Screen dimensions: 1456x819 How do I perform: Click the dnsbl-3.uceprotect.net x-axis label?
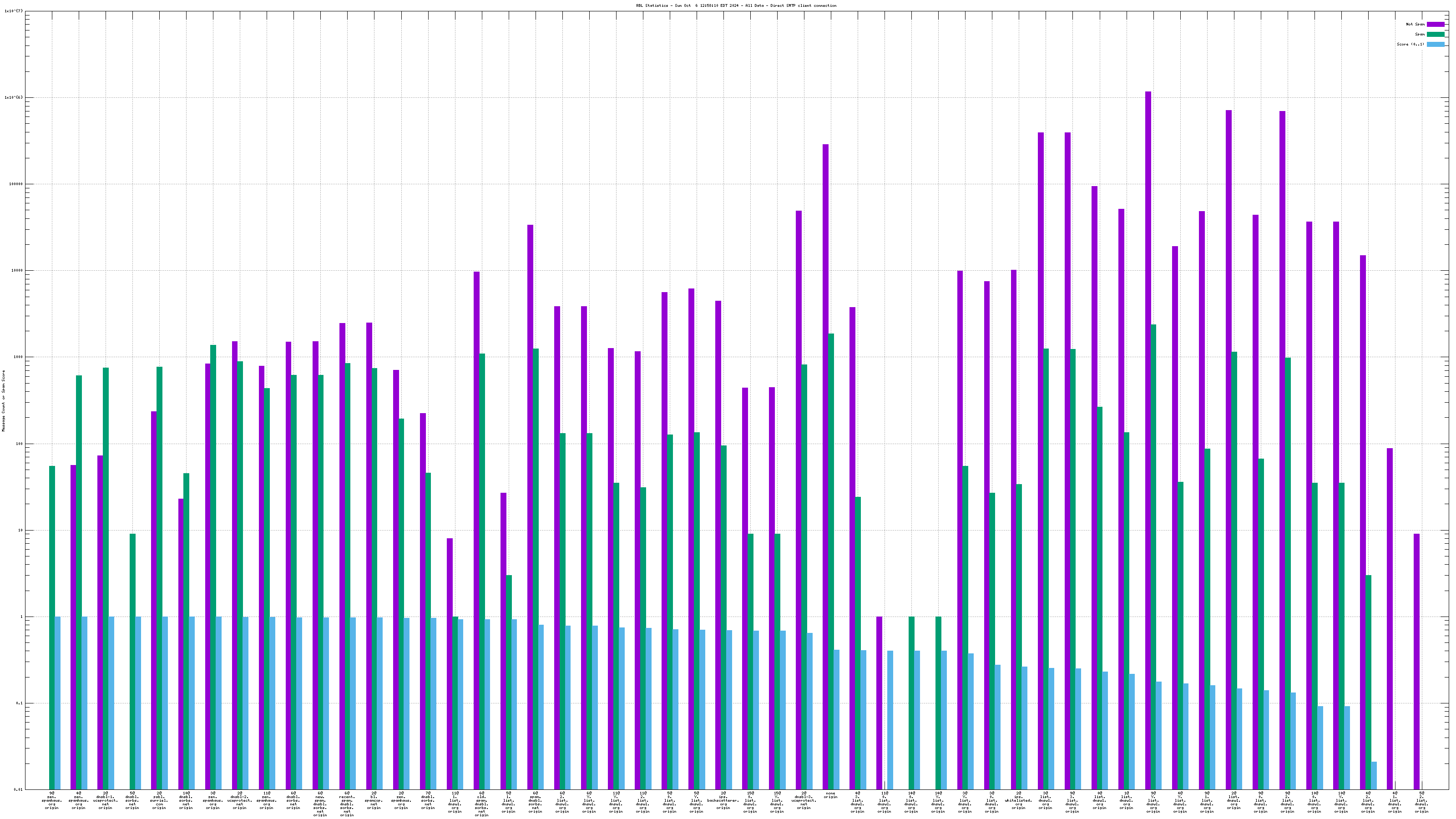[804, 800]
